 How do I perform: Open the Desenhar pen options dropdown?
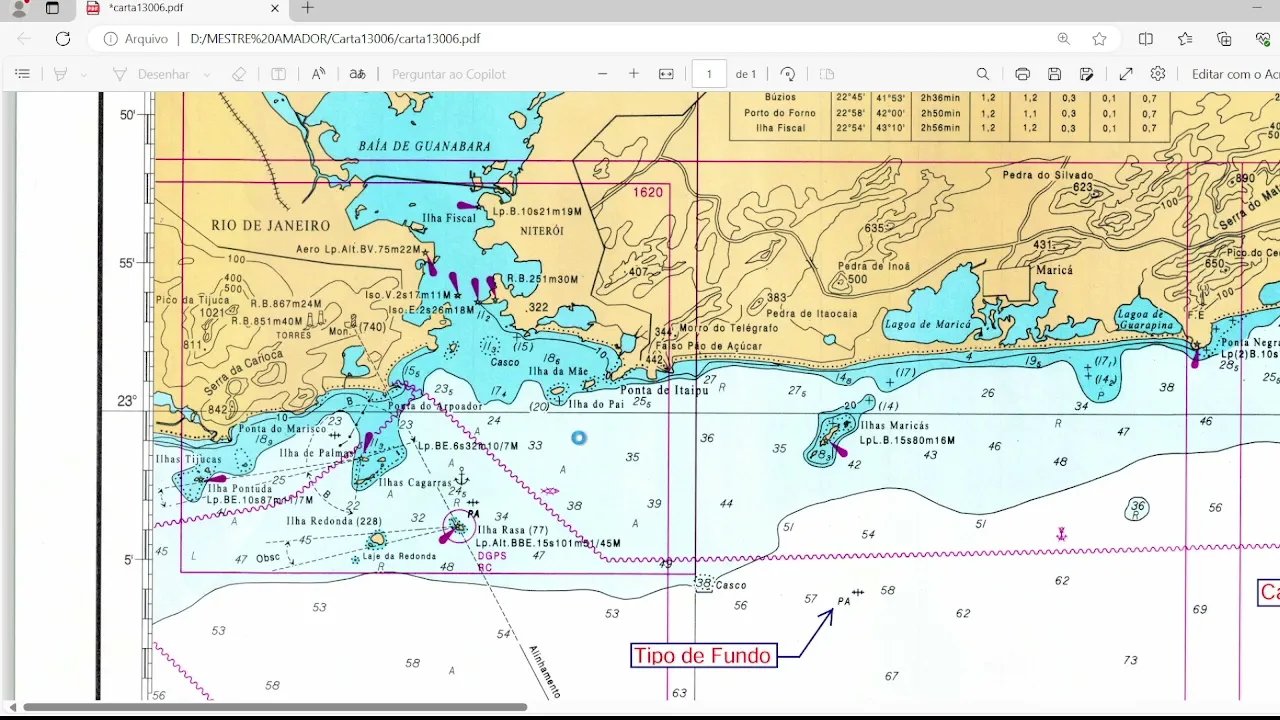(x=207, y=75)
